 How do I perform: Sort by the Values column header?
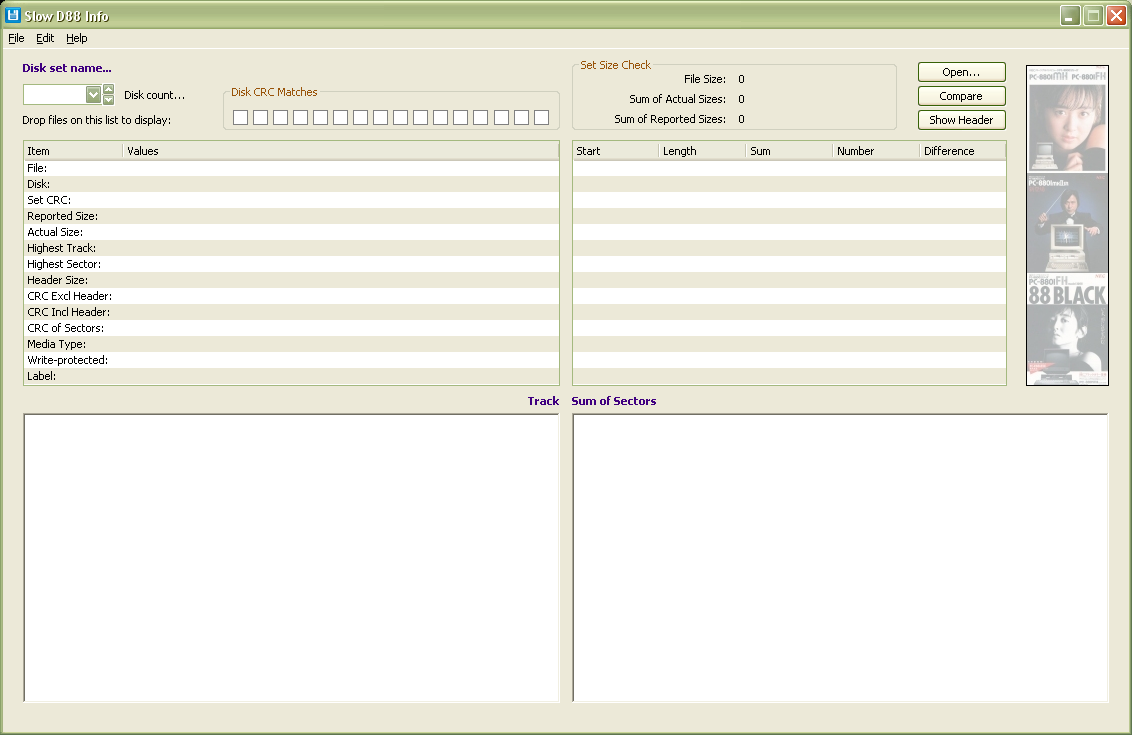coord(340,151)
